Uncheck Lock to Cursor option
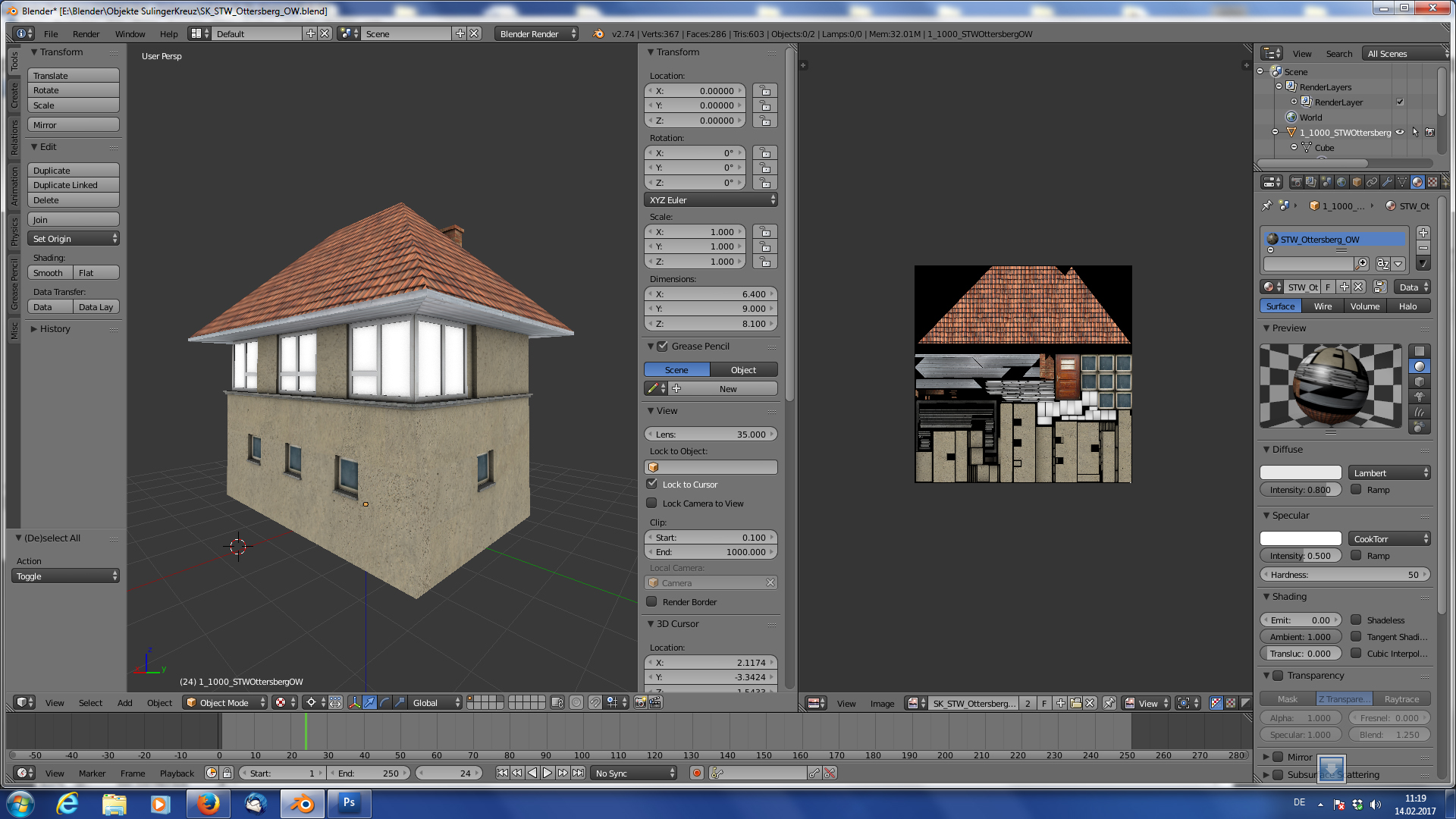Image resolution: width=1456 pixels, height=819 pixels. pyautogui.click(x=652, y=484)
